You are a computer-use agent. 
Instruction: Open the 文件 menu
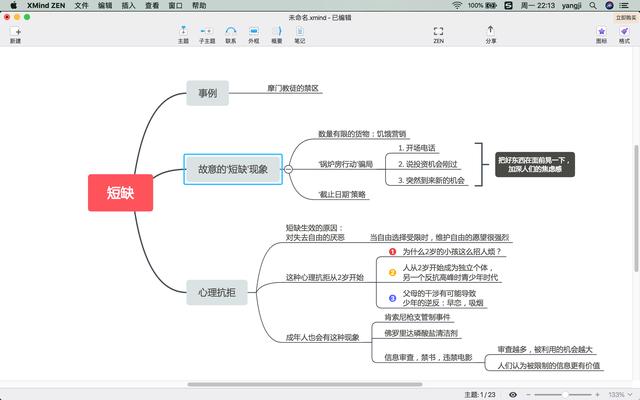[81, 5]
